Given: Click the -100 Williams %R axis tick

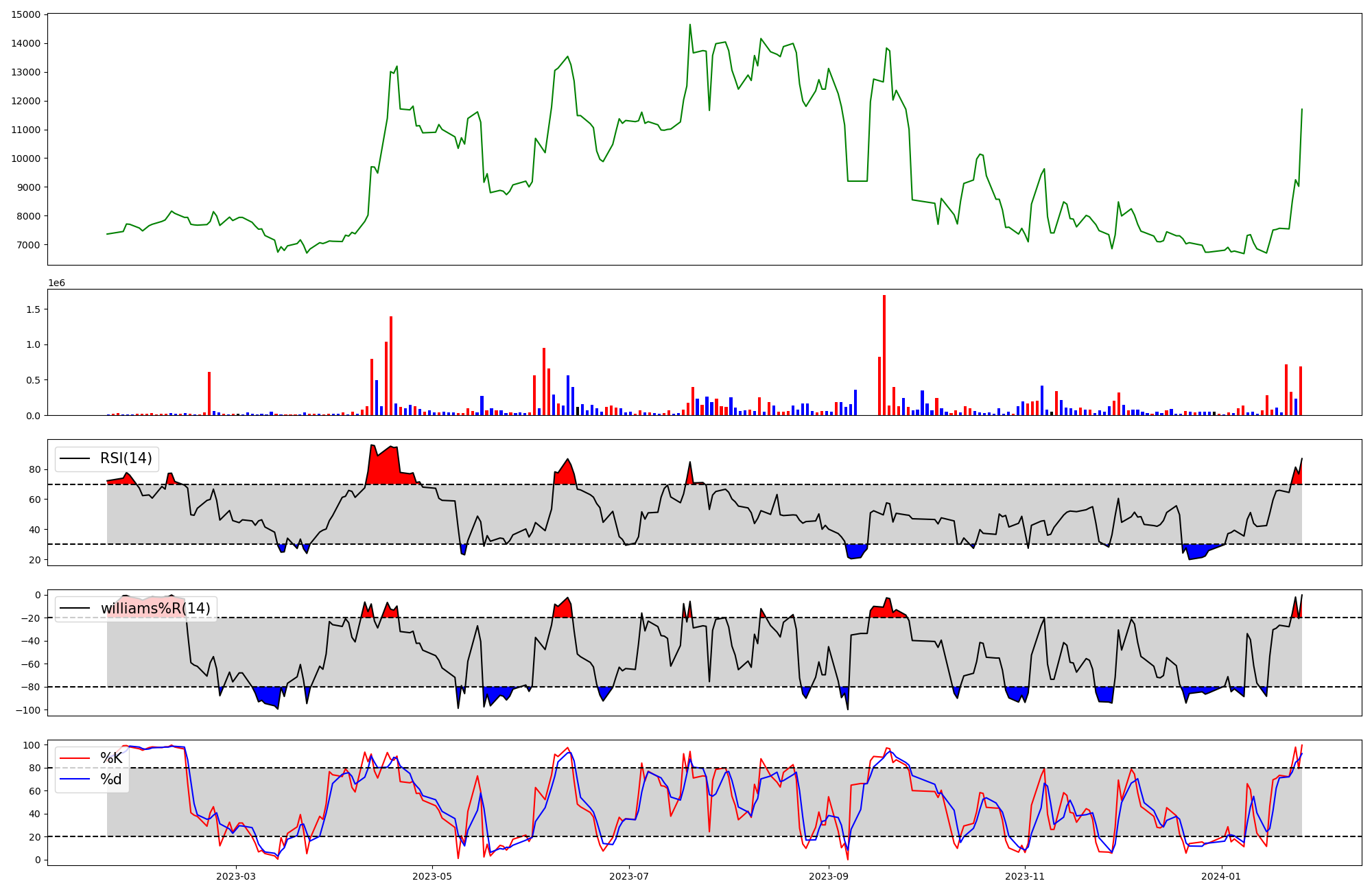Looking at the screenshot, I should [x=27, y=710].
